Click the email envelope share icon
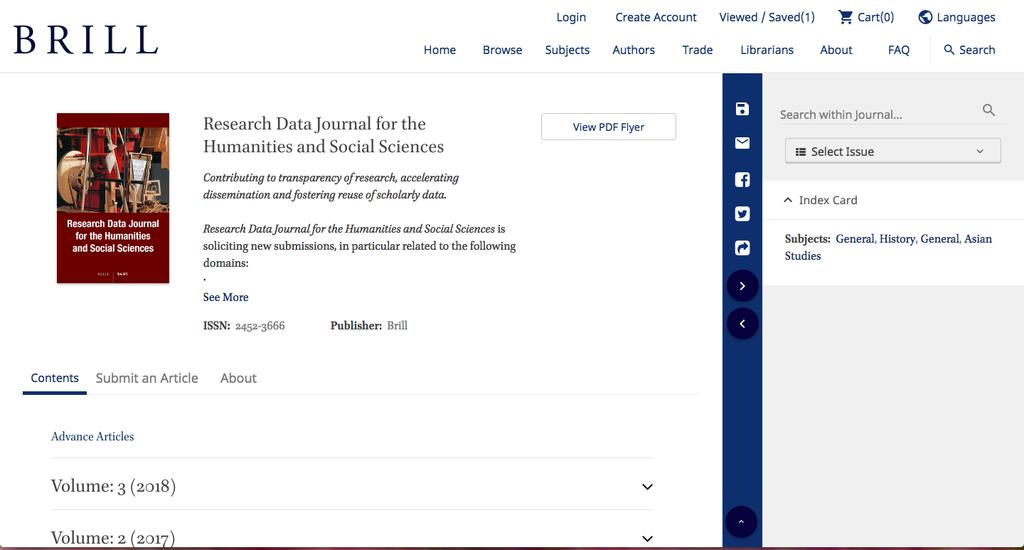This screenshot has height=550, width=1024. click(742, 143)
